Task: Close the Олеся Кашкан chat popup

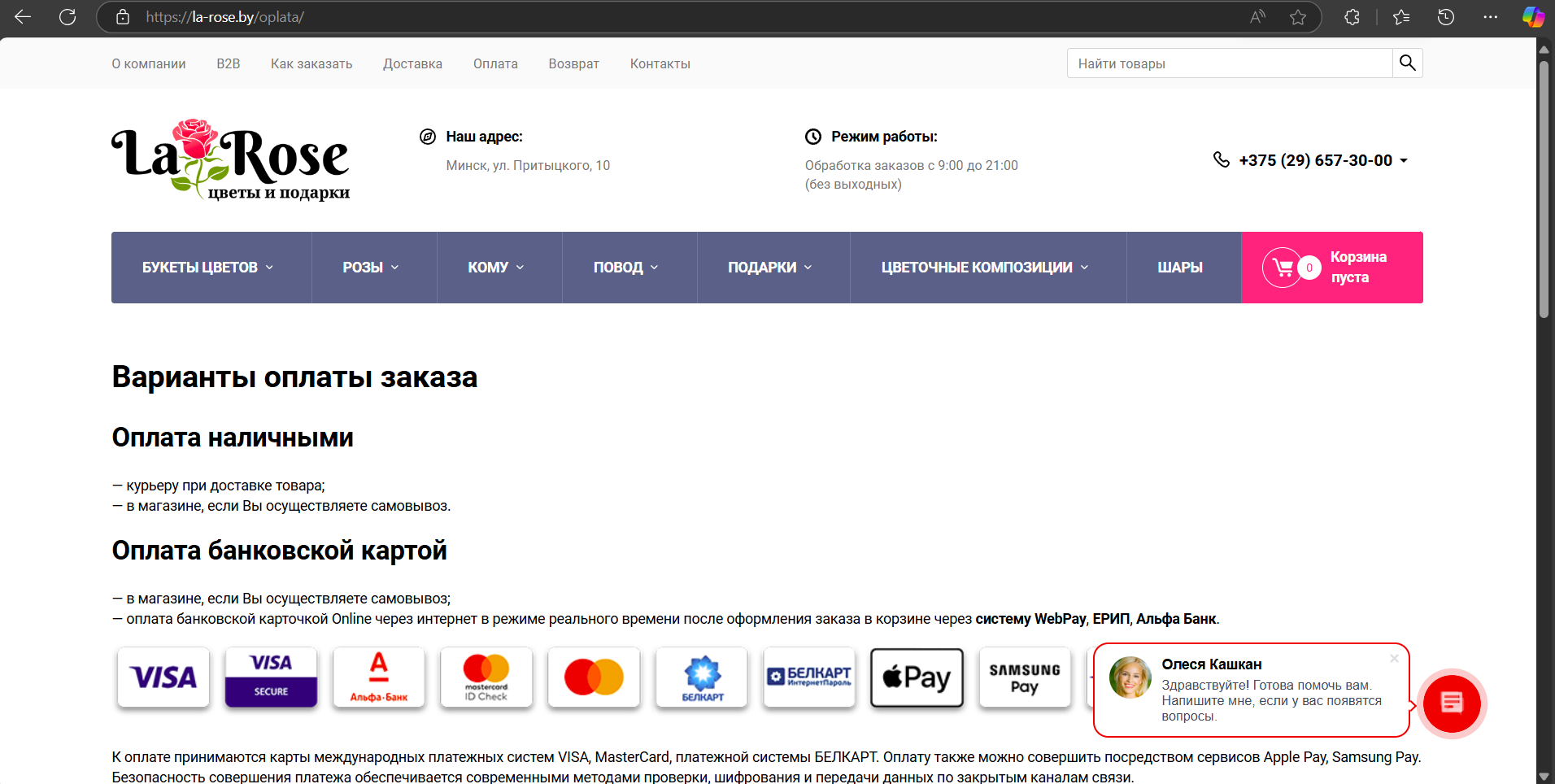Action: click(1394, 659)
